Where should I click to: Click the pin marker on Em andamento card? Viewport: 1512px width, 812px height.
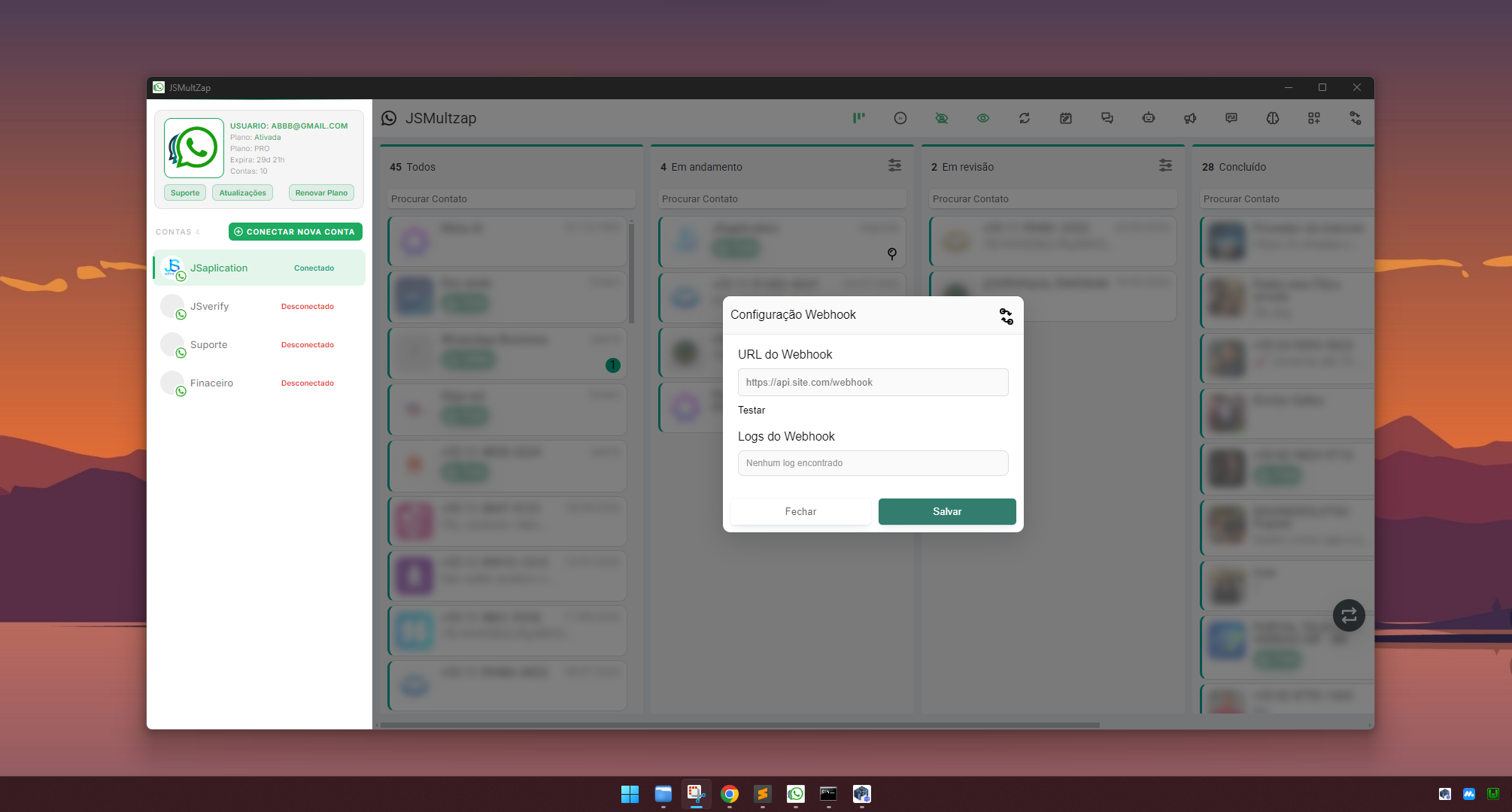pos(892,253)
